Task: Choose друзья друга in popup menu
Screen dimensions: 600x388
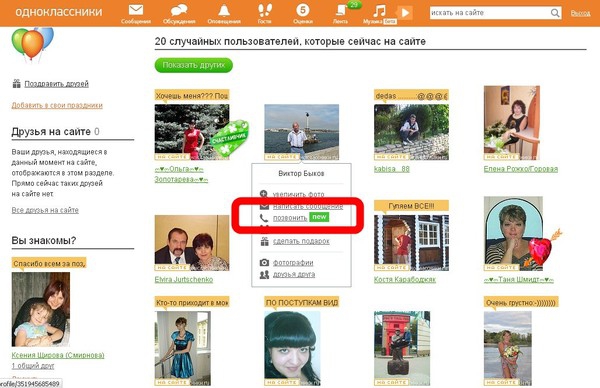Action: pyautogui.click(x=294, y=274)
